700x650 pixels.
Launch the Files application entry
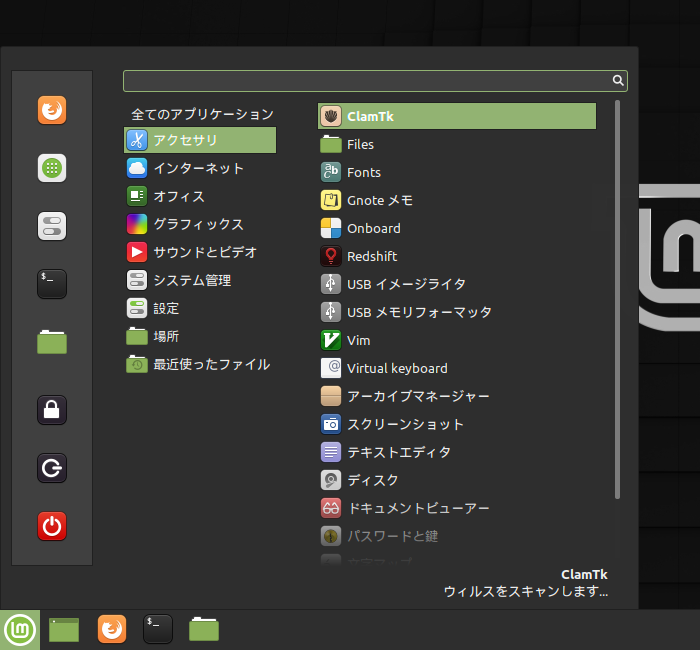(457, 145)
